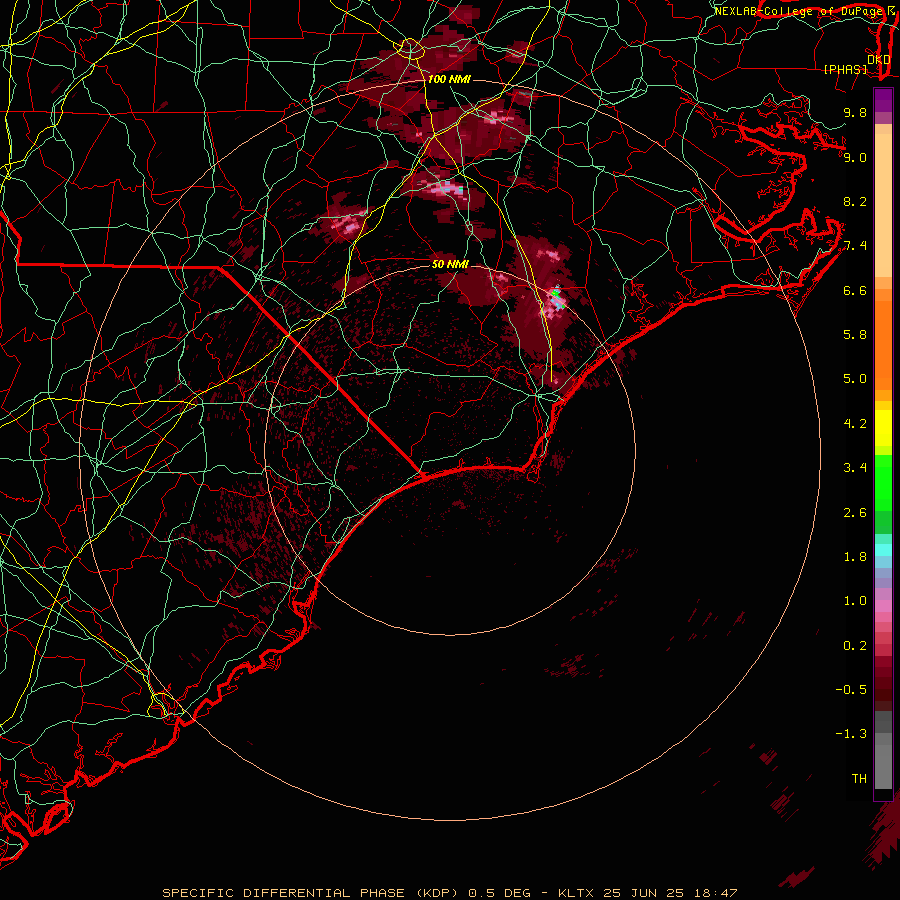Image resolution: width=900 pixels, height=900 pixels.
Task: Click the NEXLAB-College of DuPage label
Action: (x=798, y=11)
